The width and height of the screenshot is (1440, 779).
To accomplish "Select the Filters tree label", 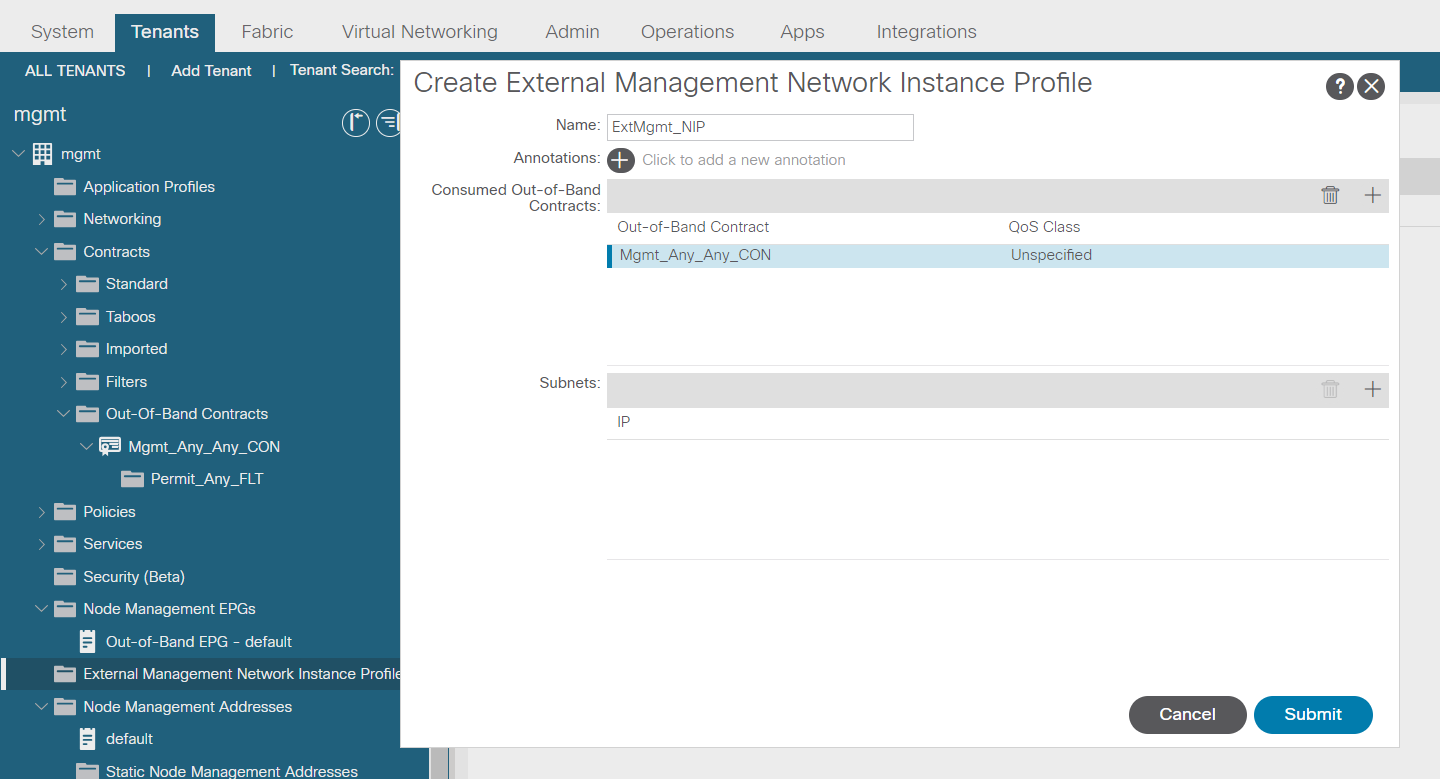I will (x=126, y=382).
